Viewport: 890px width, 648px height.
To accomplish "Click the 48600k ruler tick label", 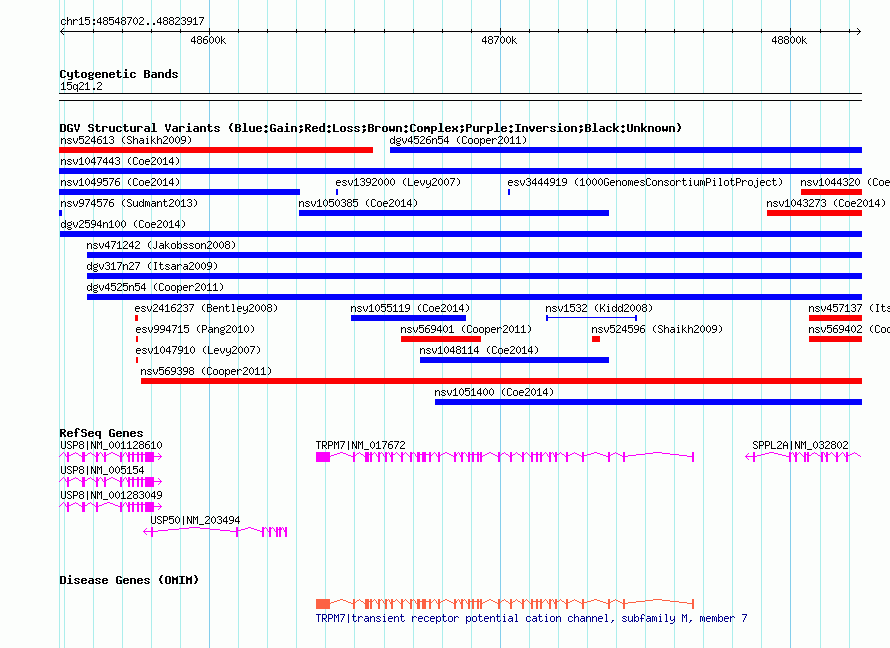I will 208,40.
